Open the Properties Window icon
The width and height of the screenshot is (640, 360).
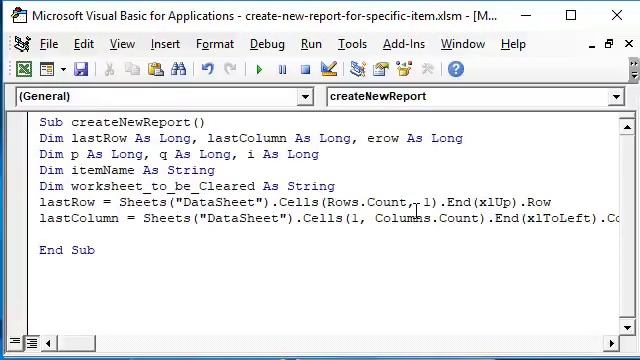381,69
